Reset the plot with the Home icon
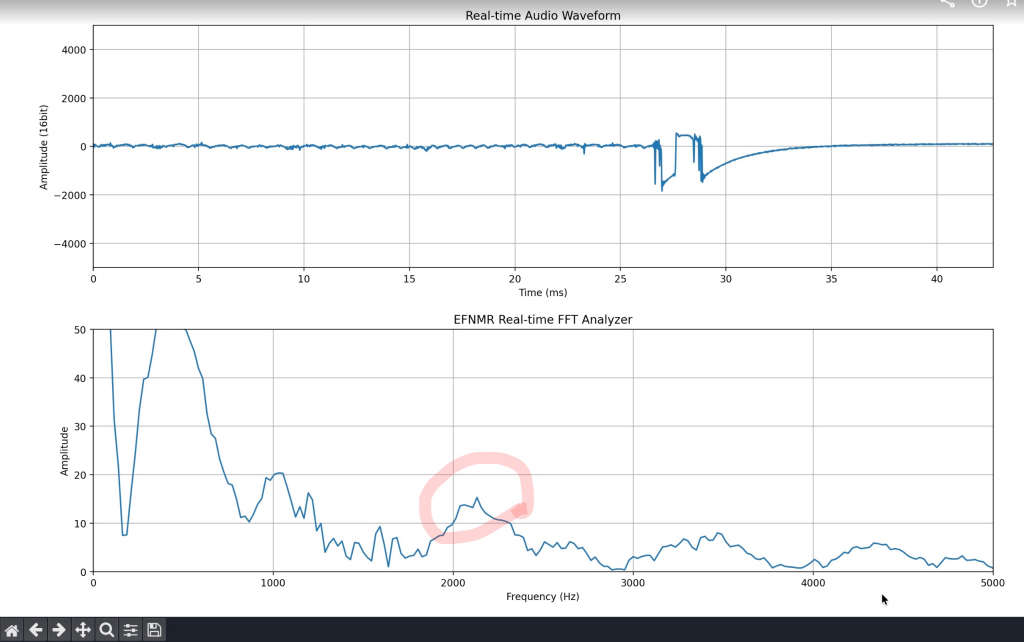This screenshot has width=1024, height=642. [x=12, y=630]
